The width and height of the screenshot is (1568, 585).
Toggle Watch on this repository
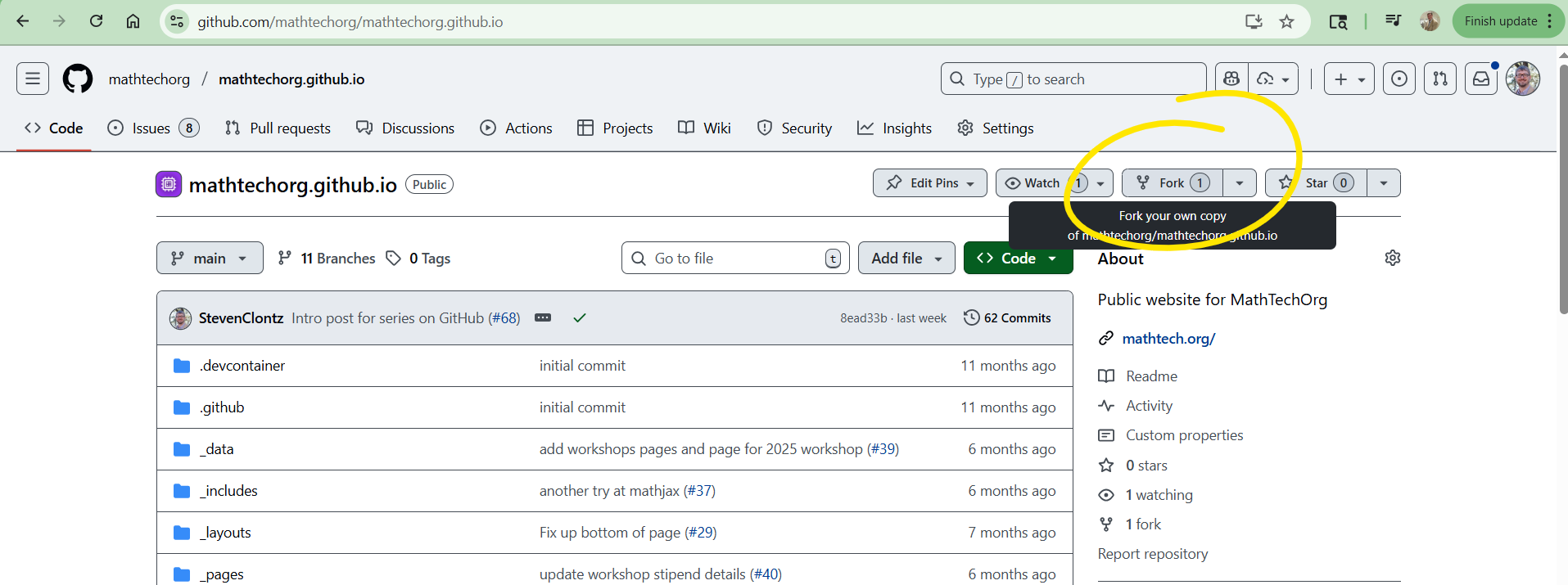coord(1033,183)
